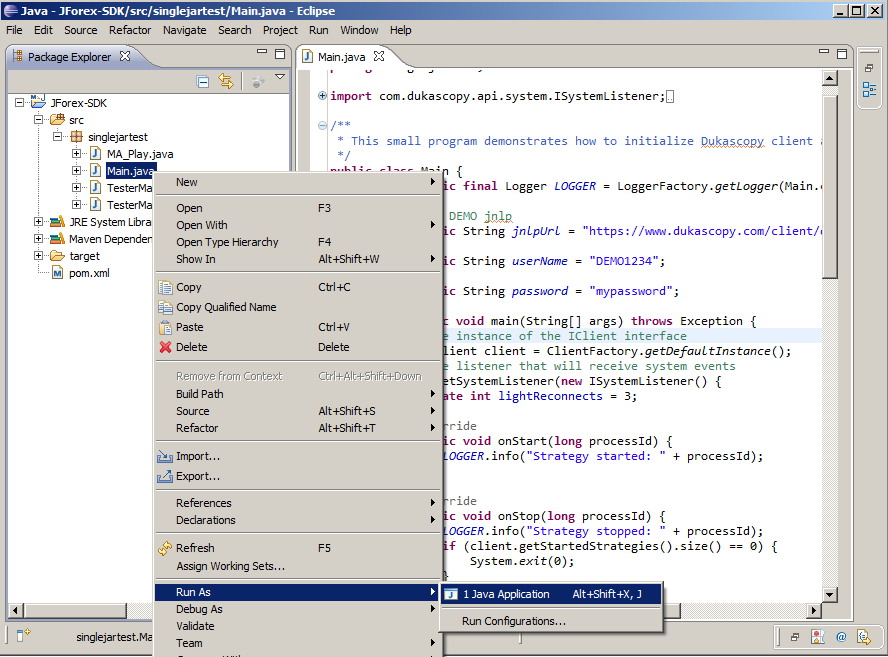The height and width of the screenshot is (657, 888).
Task: Choose Assign Working Sets... in context menu
Action: point(298,566)
